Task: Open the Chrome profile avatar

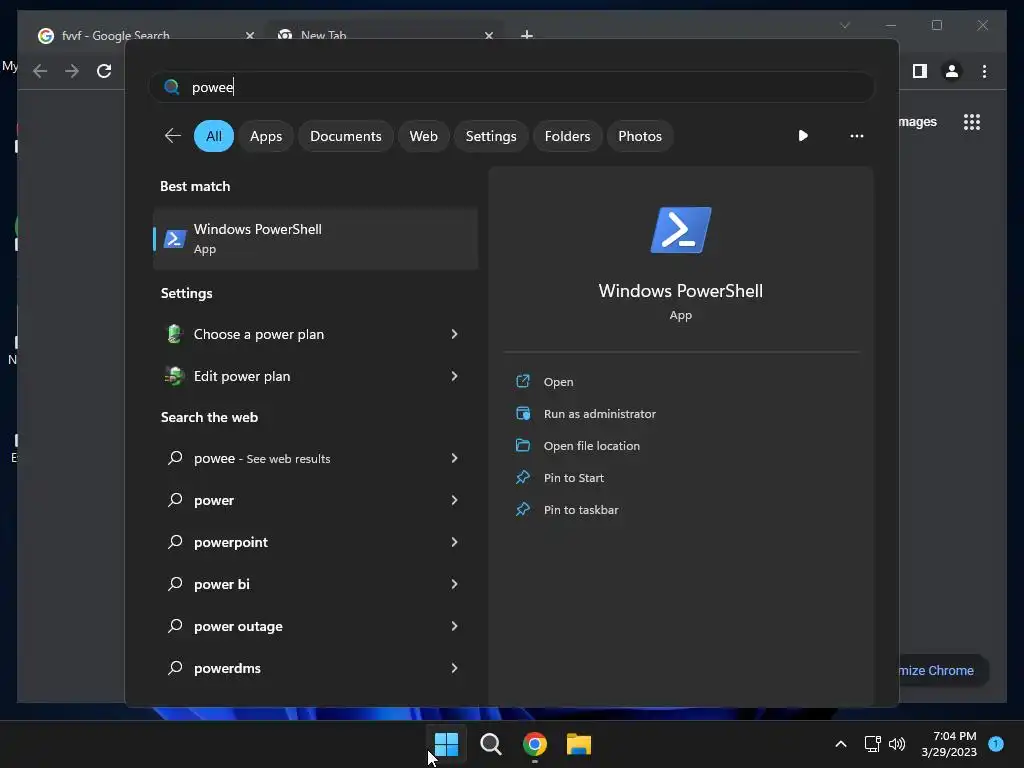Action: [952, 71]
